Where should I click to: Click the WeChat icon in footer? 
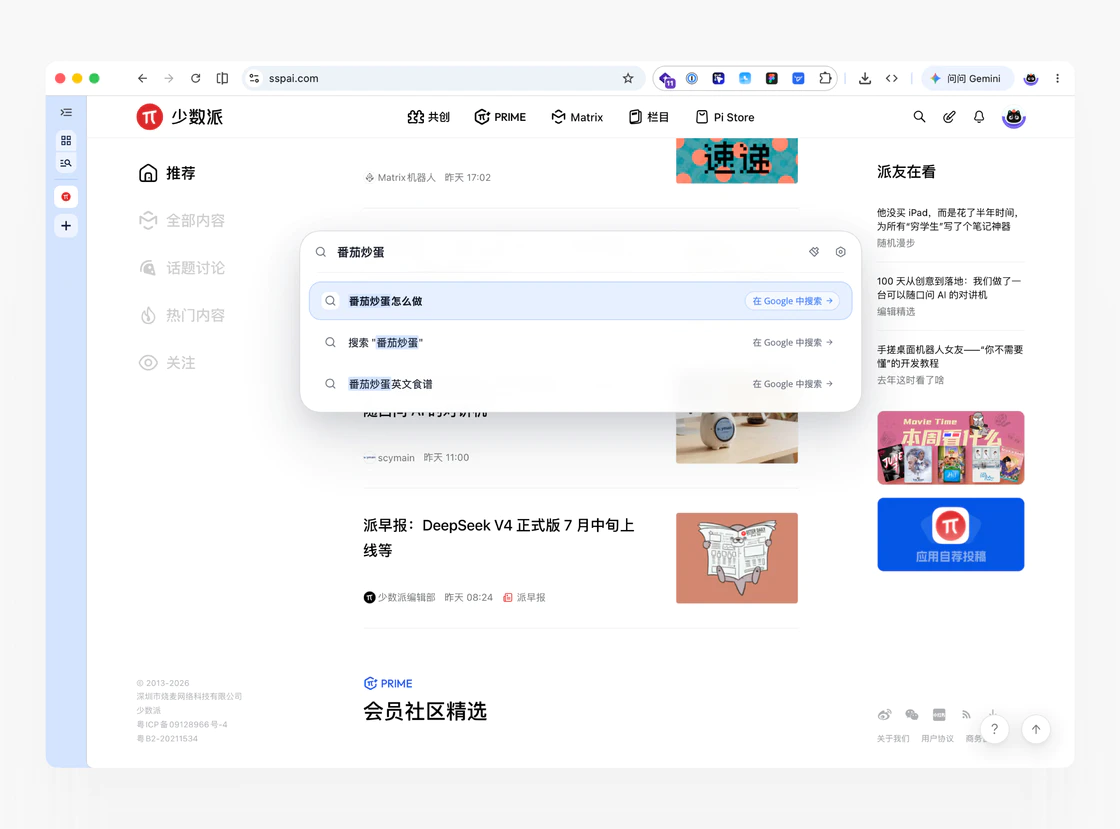(911, 715)
